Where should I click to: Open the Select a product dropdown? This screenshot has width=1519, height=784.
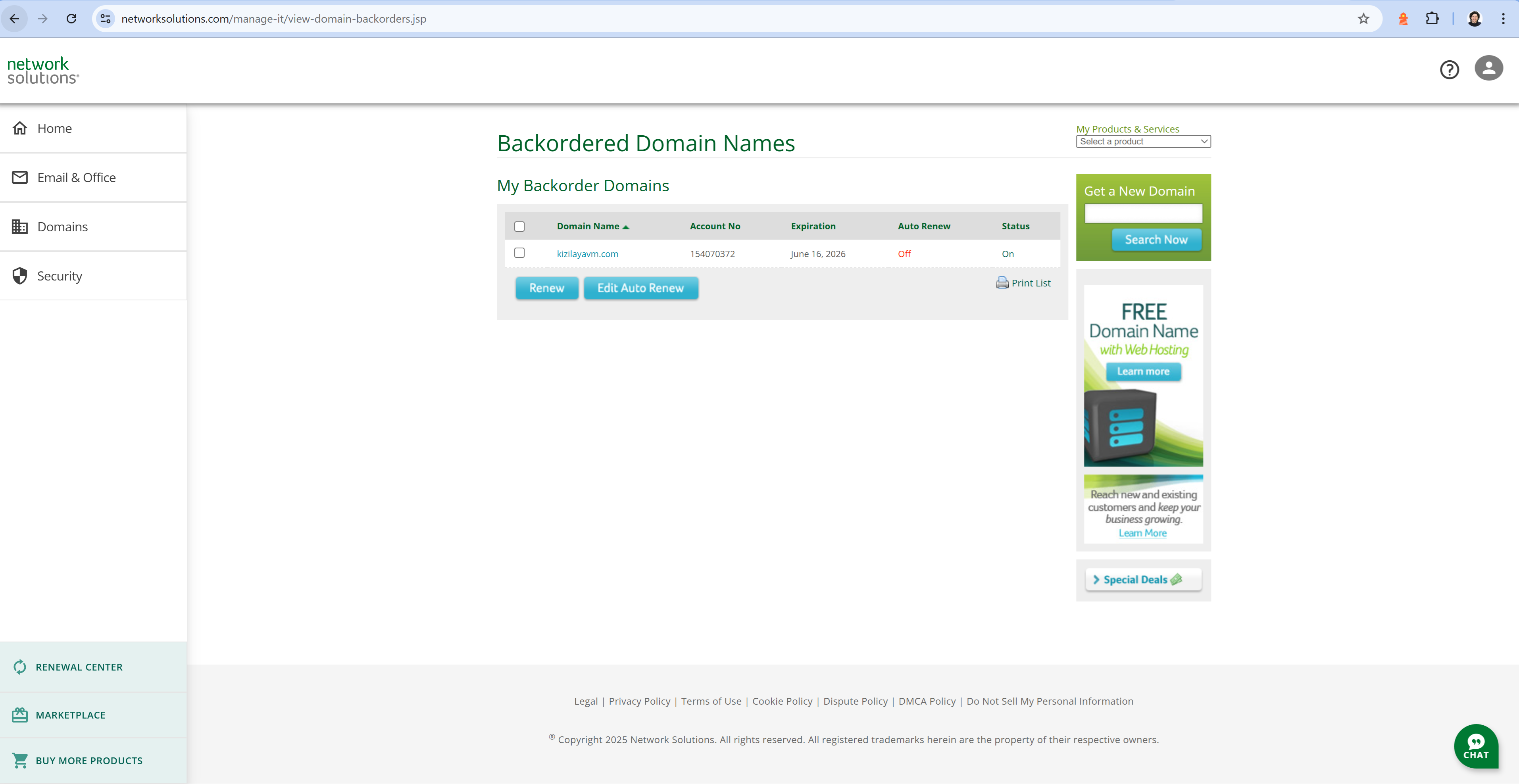[x=1143, y=142]
